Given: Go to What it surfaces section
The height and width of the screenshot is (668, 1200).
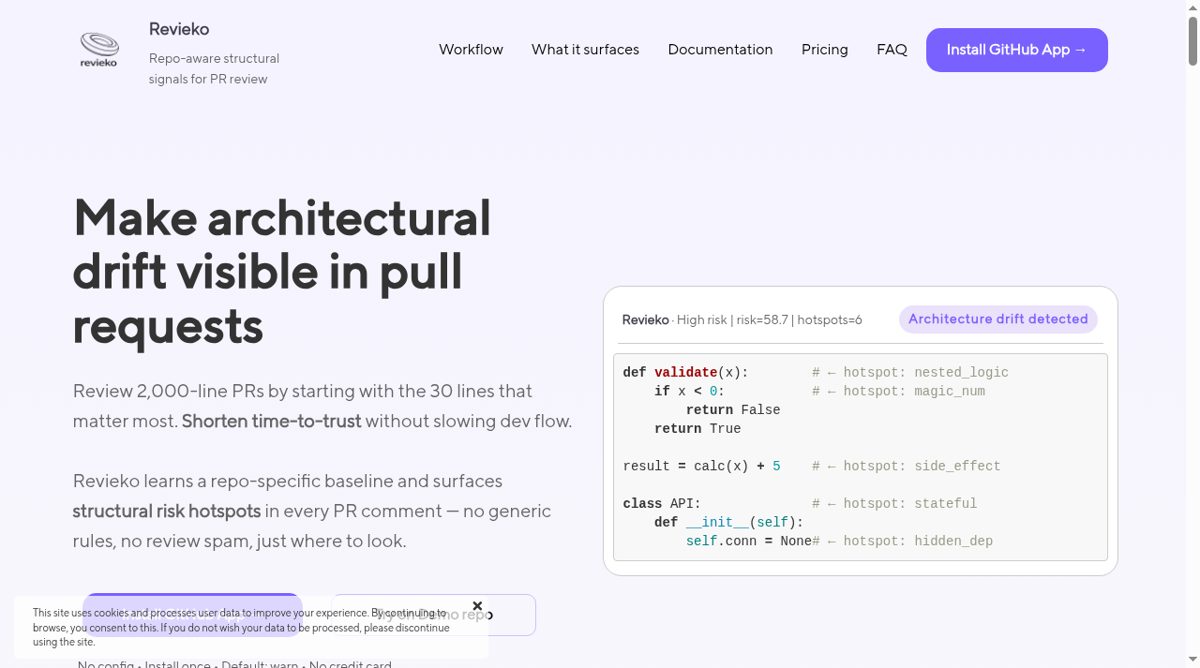Looking at the screenshot, I should click(x=585, y=49).
